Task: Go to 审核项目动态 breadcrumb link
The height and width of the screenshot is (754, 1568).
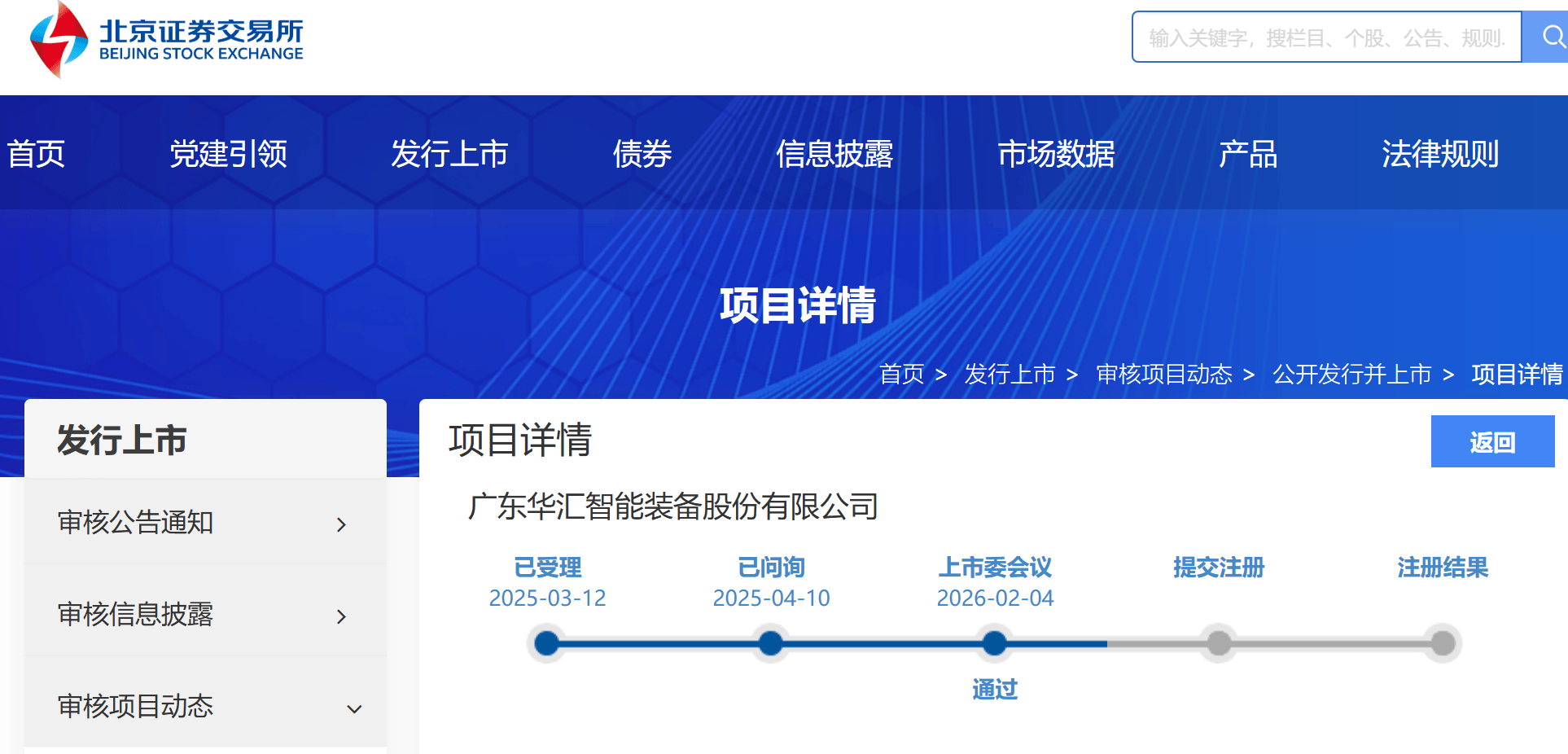Action: coord(1163,374)
